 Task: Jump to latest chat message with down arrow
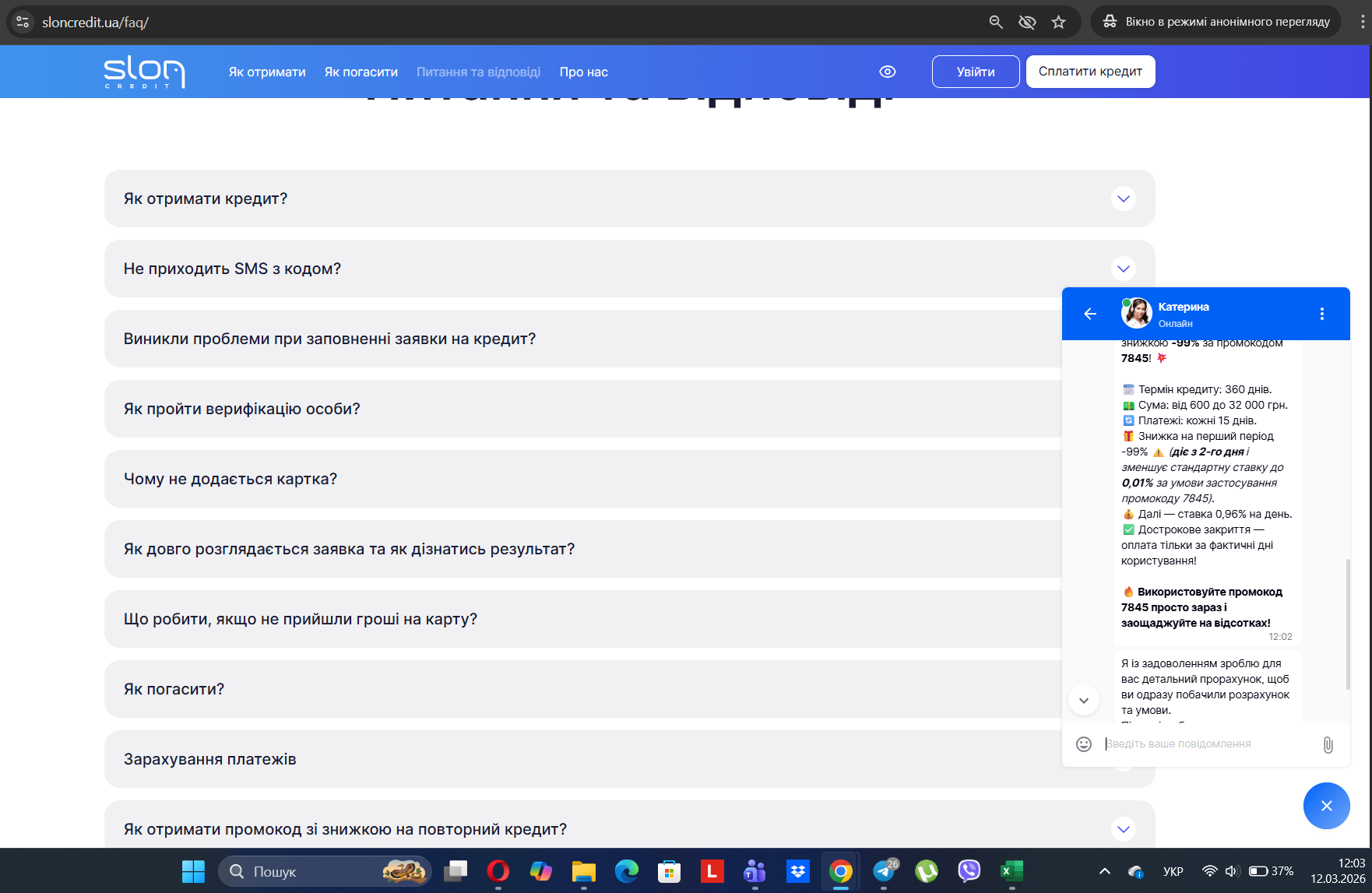point(1083,701)
